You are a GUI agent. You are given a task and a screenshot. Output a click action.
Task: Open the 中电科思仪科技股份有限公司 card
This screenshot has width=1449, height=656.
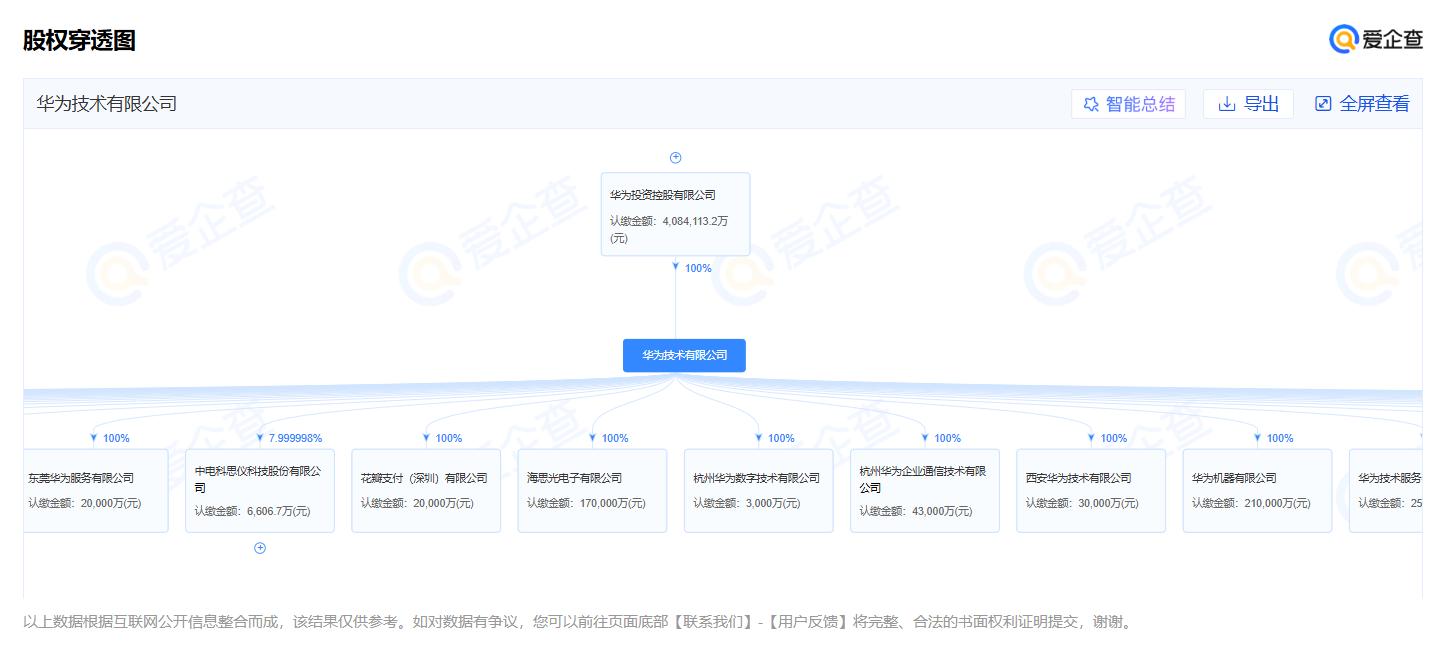pyautogui.click(x=260, y=490)
